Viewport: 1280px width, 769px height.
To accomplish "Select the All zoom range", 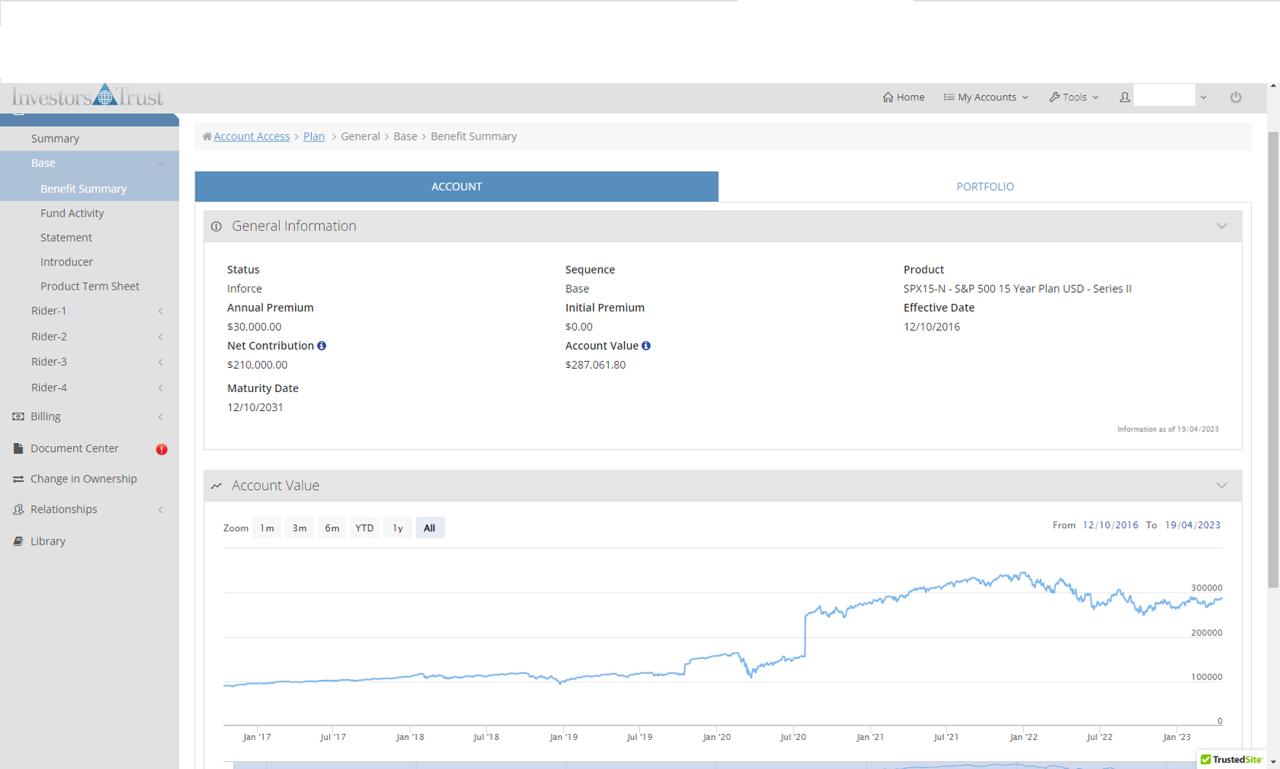I will (429, 528).
